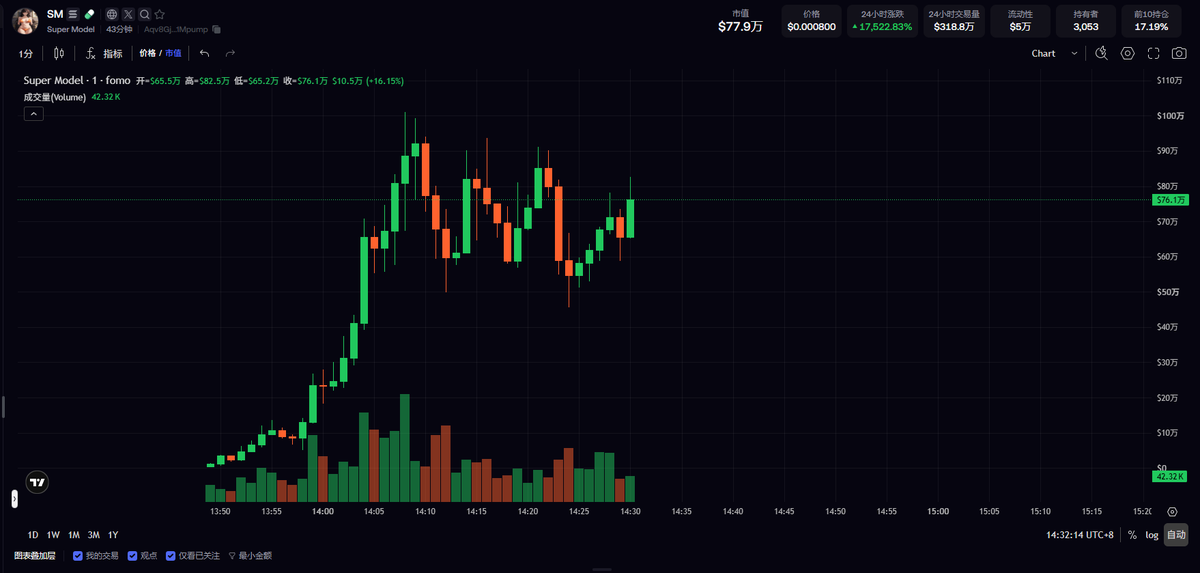Viewport: 1200px width, 573px height.
Task: Expand the left side panel arrow
Action: [x=15, y=497]
